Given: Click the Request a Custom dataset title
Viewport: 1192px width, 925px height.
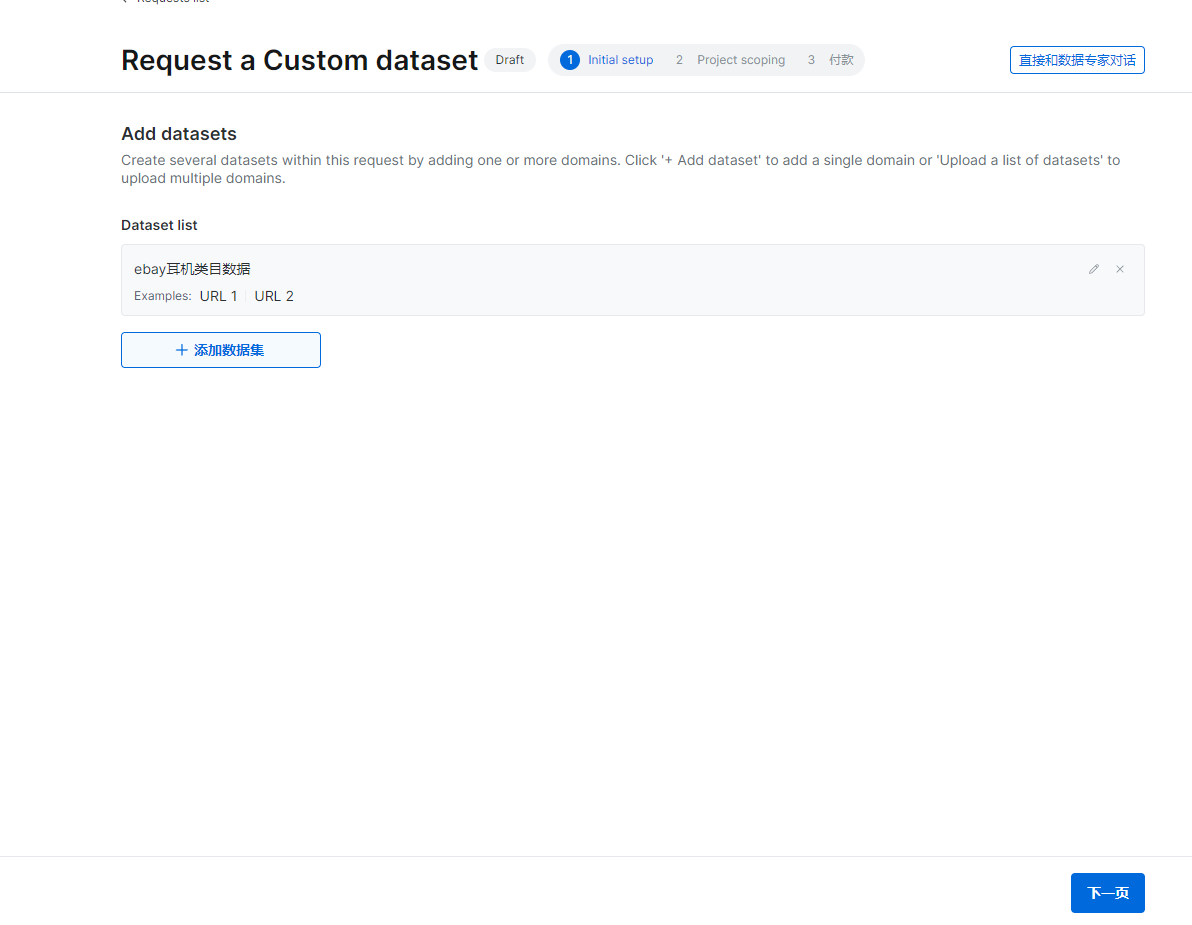Looking at the screenshot, I should click(300, 60).
